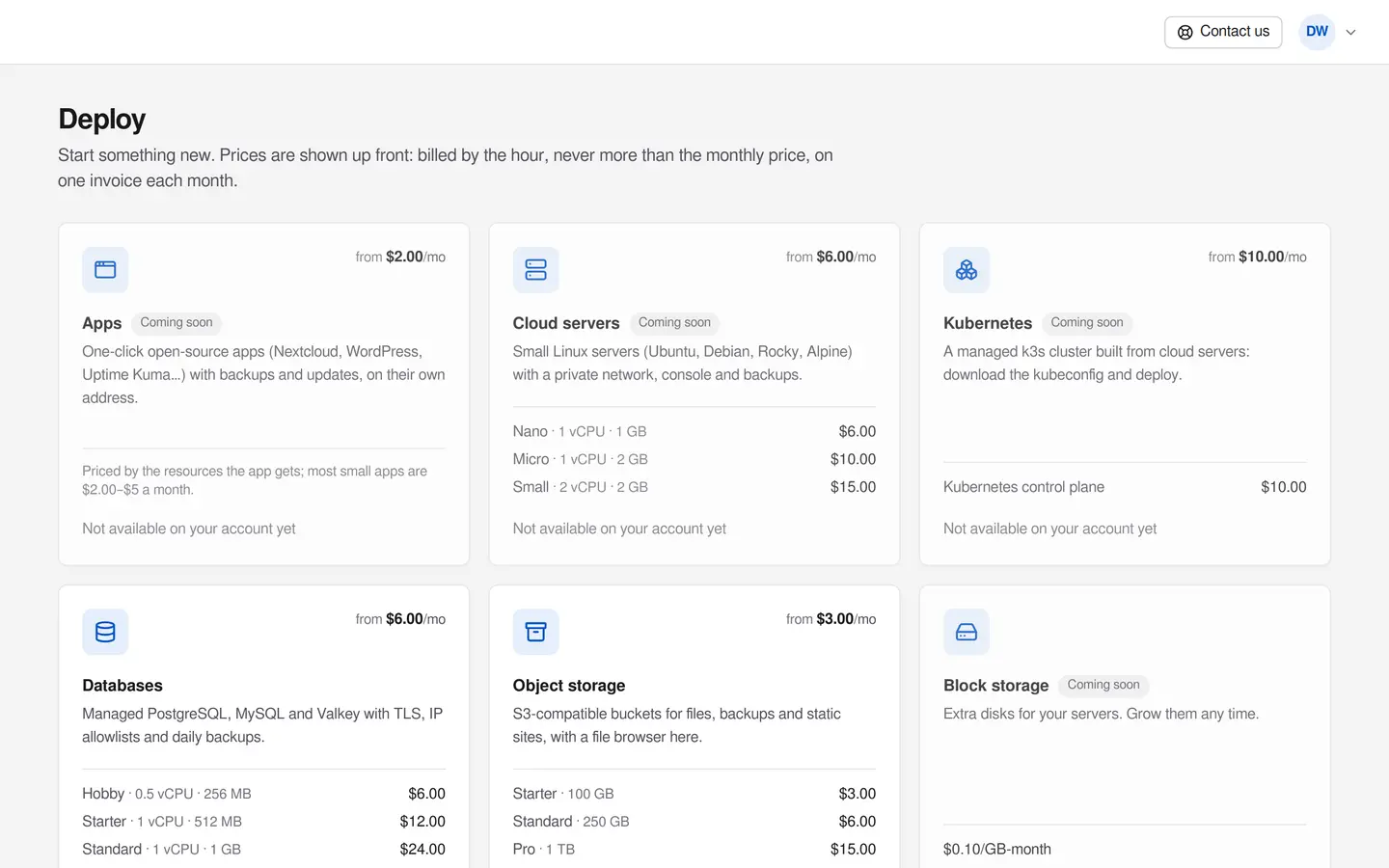Screen dimensions: 1389x868
Task: Click the Kubernetes card heading
Action: click(988, 323)
